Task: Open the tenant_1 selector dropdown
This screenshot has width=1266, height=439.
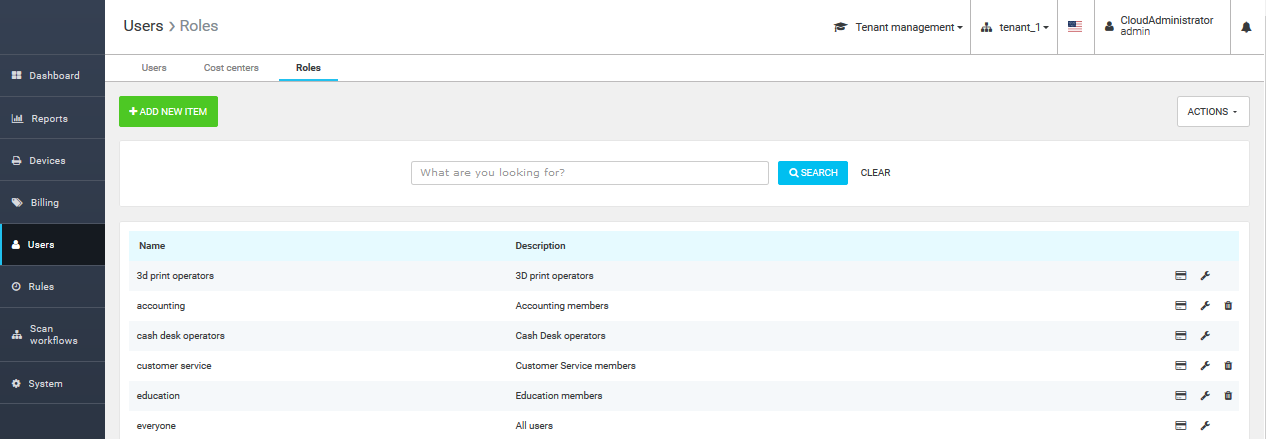Action: coord(1016,27)
